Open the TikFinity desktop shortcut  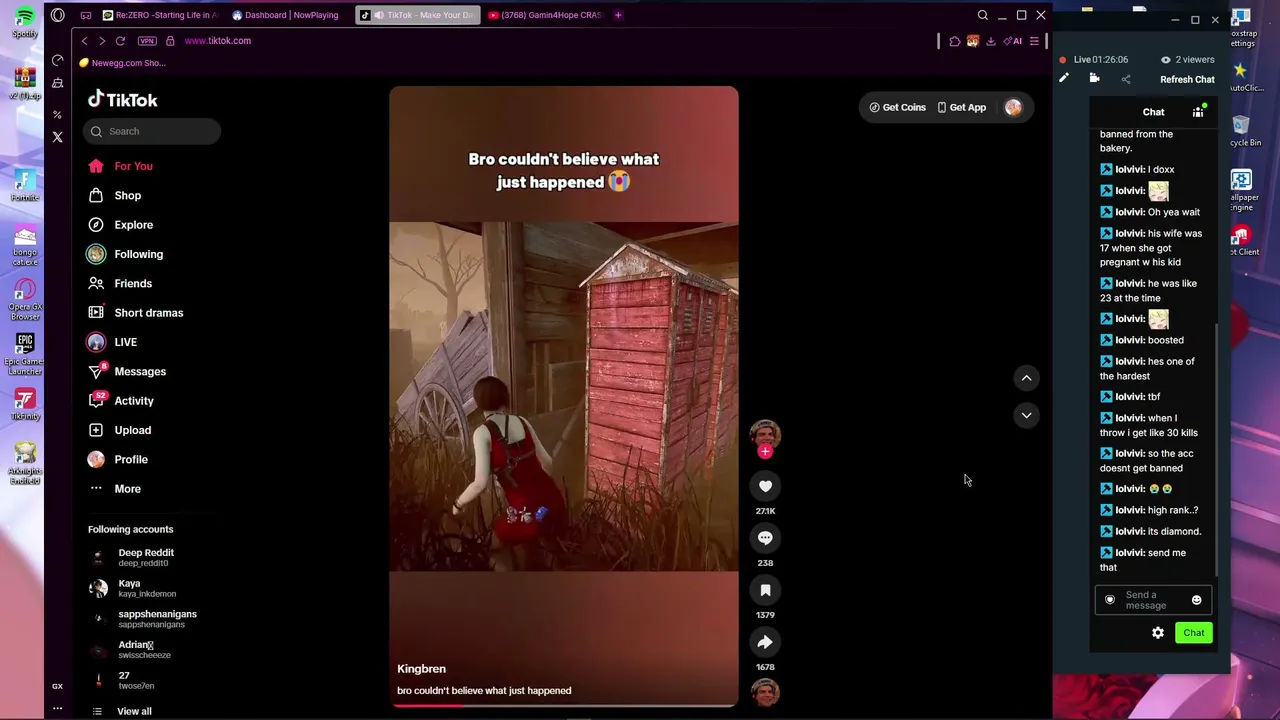click(x=25, y=404)
